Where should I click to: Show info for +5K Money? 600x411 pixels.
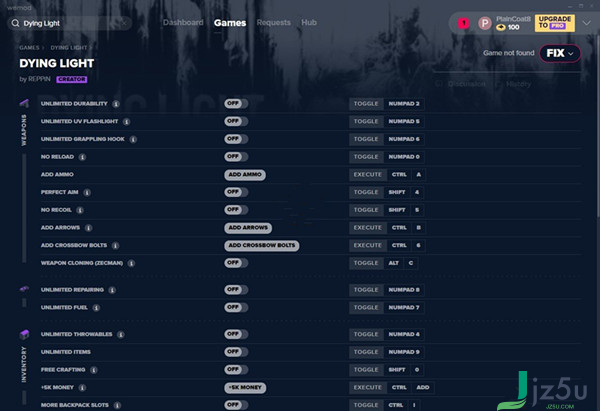coord(82,388)
